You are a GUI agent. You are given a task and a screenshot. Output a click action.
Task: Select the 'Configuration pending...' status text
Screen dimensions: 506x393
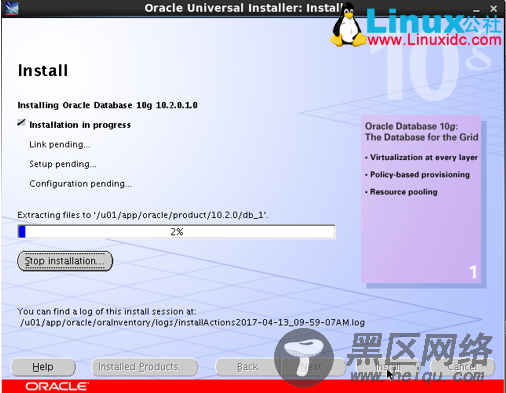[80, 184]
